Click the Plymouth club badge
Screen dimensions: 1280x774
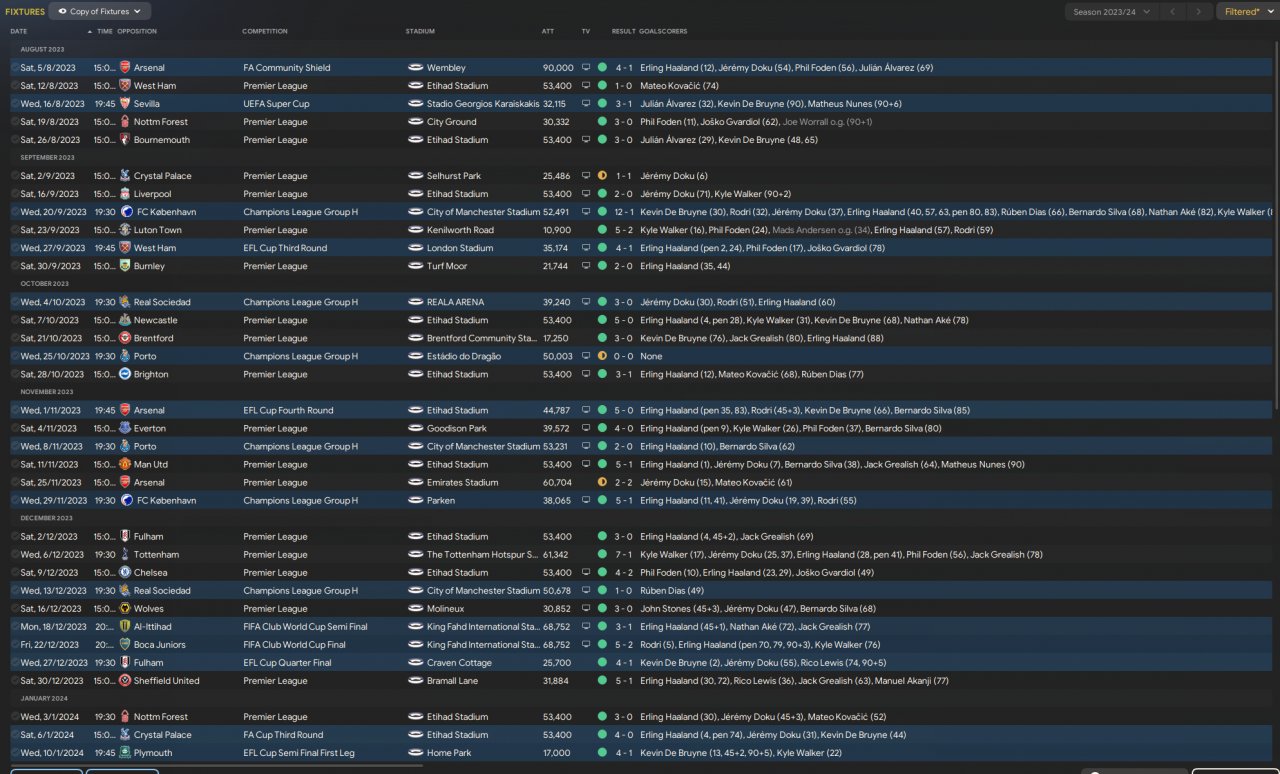point(125,752)
